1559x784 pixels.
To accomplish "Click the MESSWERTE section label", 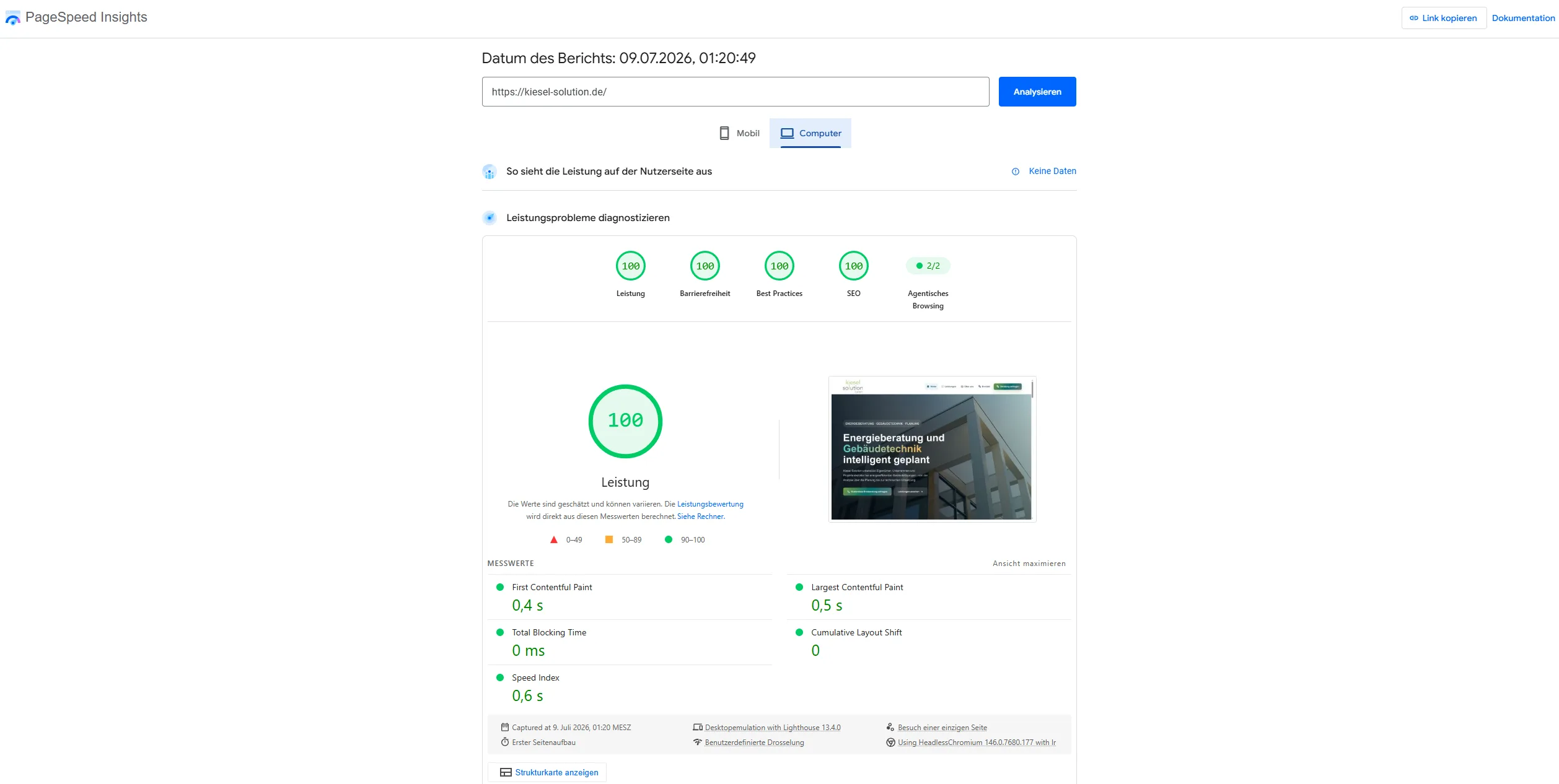I will [x=511, y=564].
